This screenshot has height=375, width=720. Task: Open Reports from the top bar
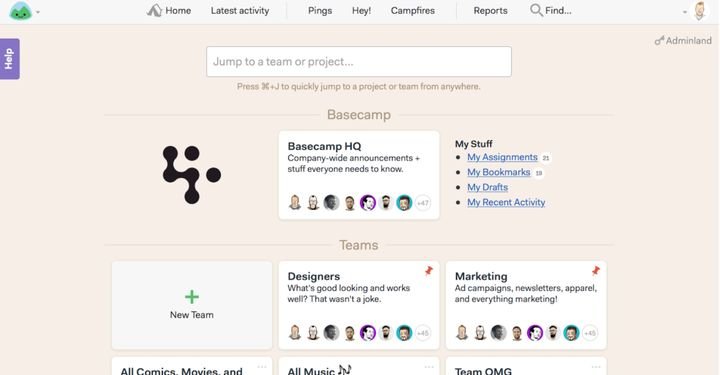pyautogui.click(x=490, y=11)
